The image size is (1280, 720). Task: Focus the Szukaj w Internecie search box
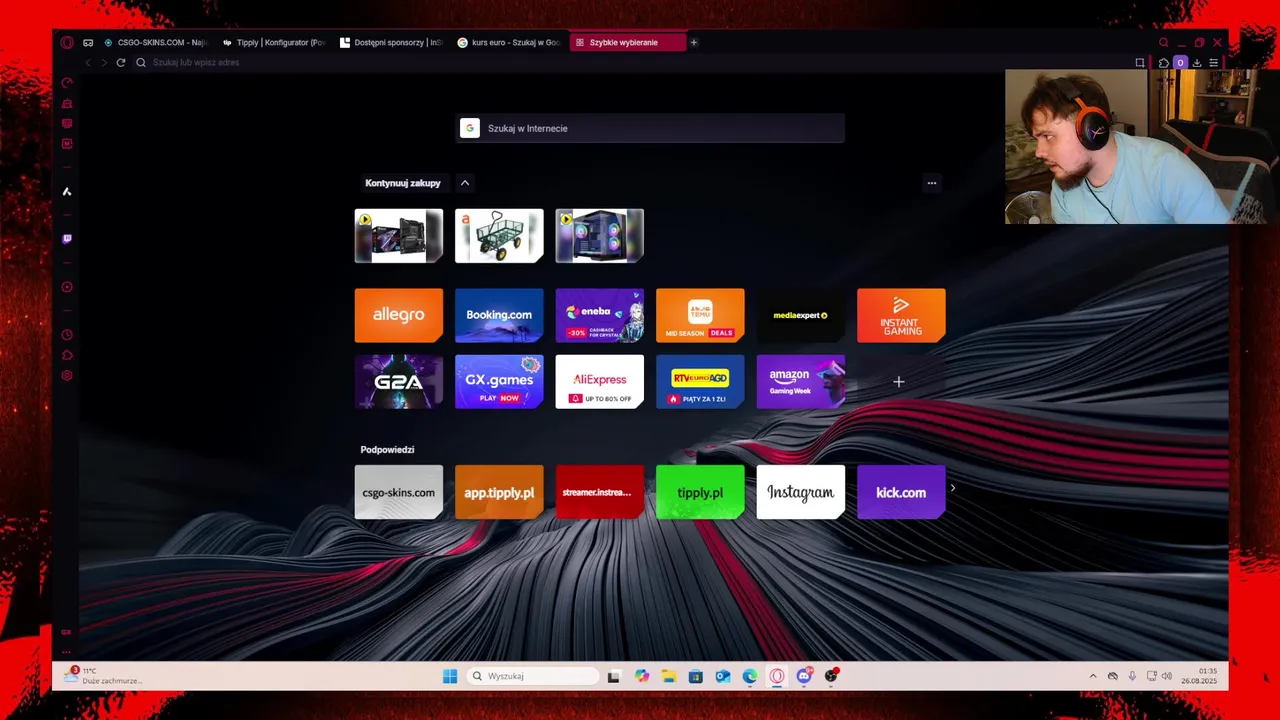(650, 128)
